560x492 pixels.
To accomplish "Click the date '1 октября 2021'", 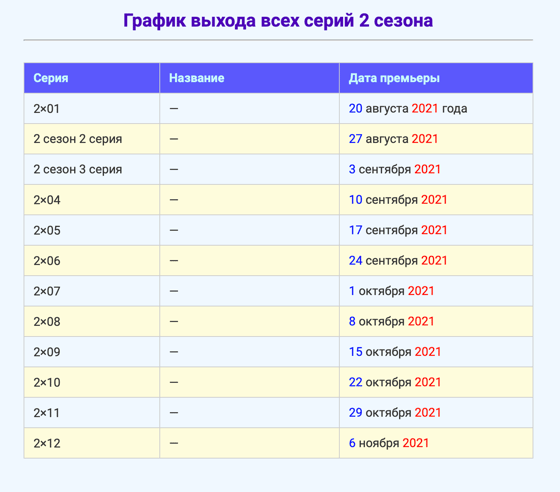I will 391,291.
